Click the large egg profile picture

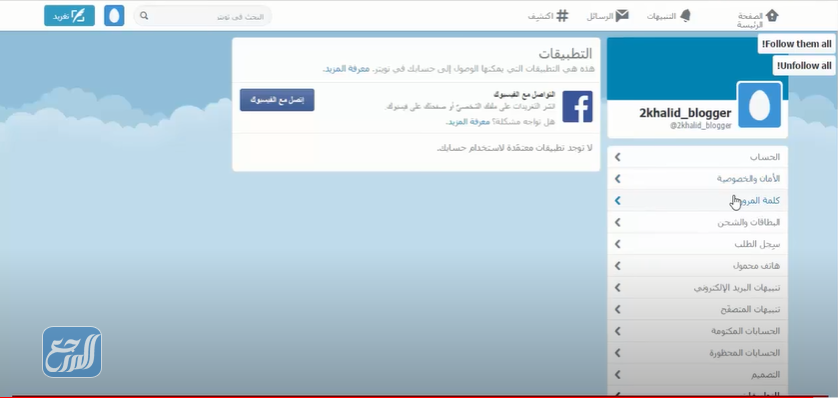click(759, 105)
